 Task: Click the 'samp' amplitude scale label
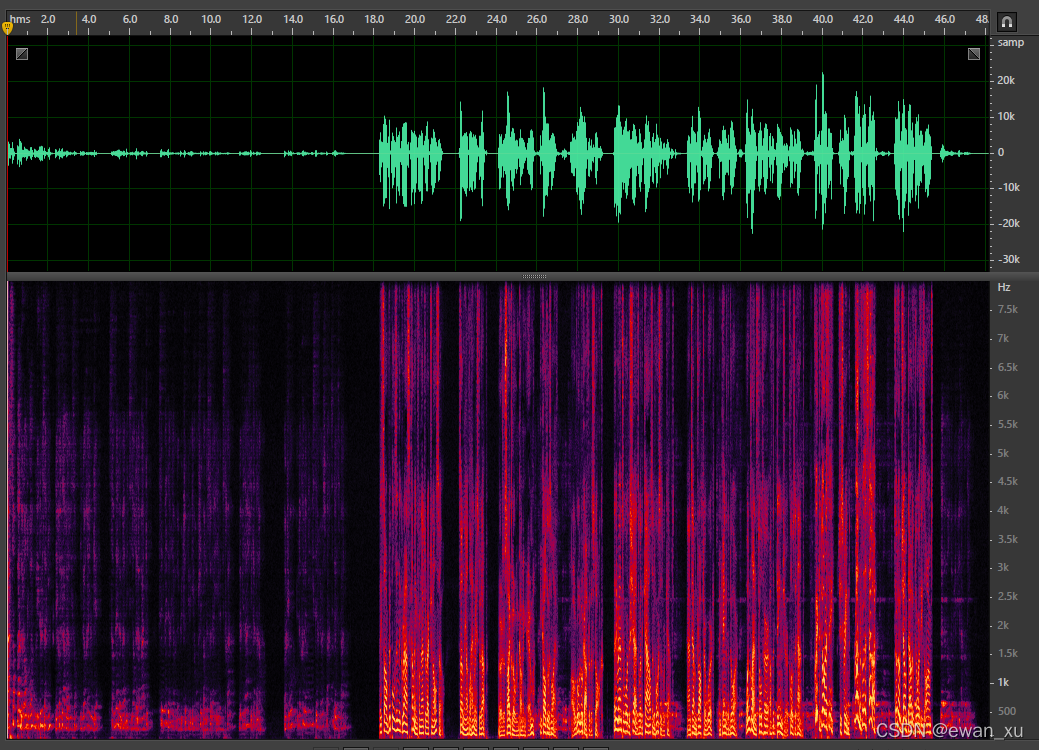(x=1011, y=42)
